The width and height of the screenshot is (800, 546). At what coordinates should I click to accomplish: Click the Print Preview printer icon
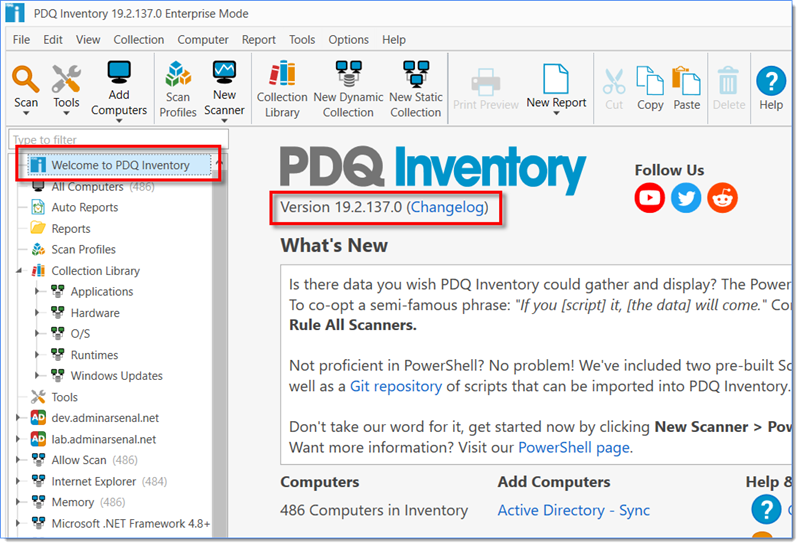[x=485, y=82]
